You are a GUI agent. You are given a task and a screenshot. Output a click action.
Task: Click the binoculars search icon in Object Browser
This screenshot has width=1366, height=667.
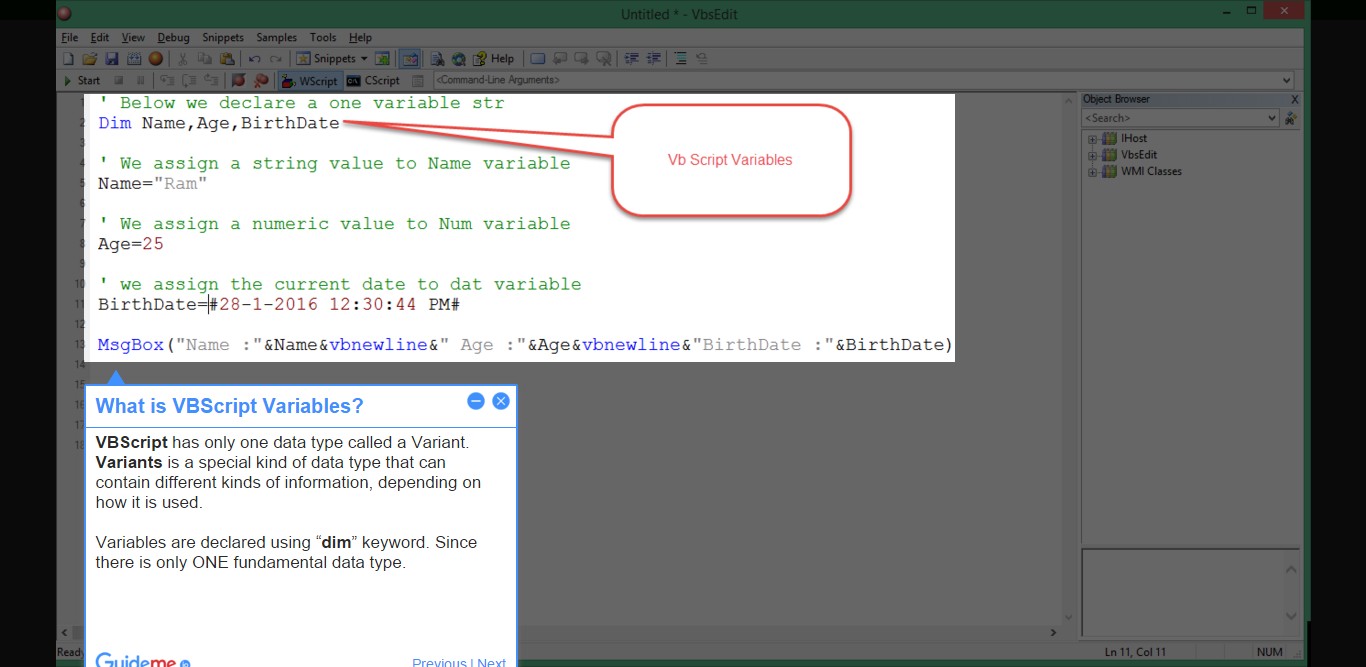tap(1291, 118)
